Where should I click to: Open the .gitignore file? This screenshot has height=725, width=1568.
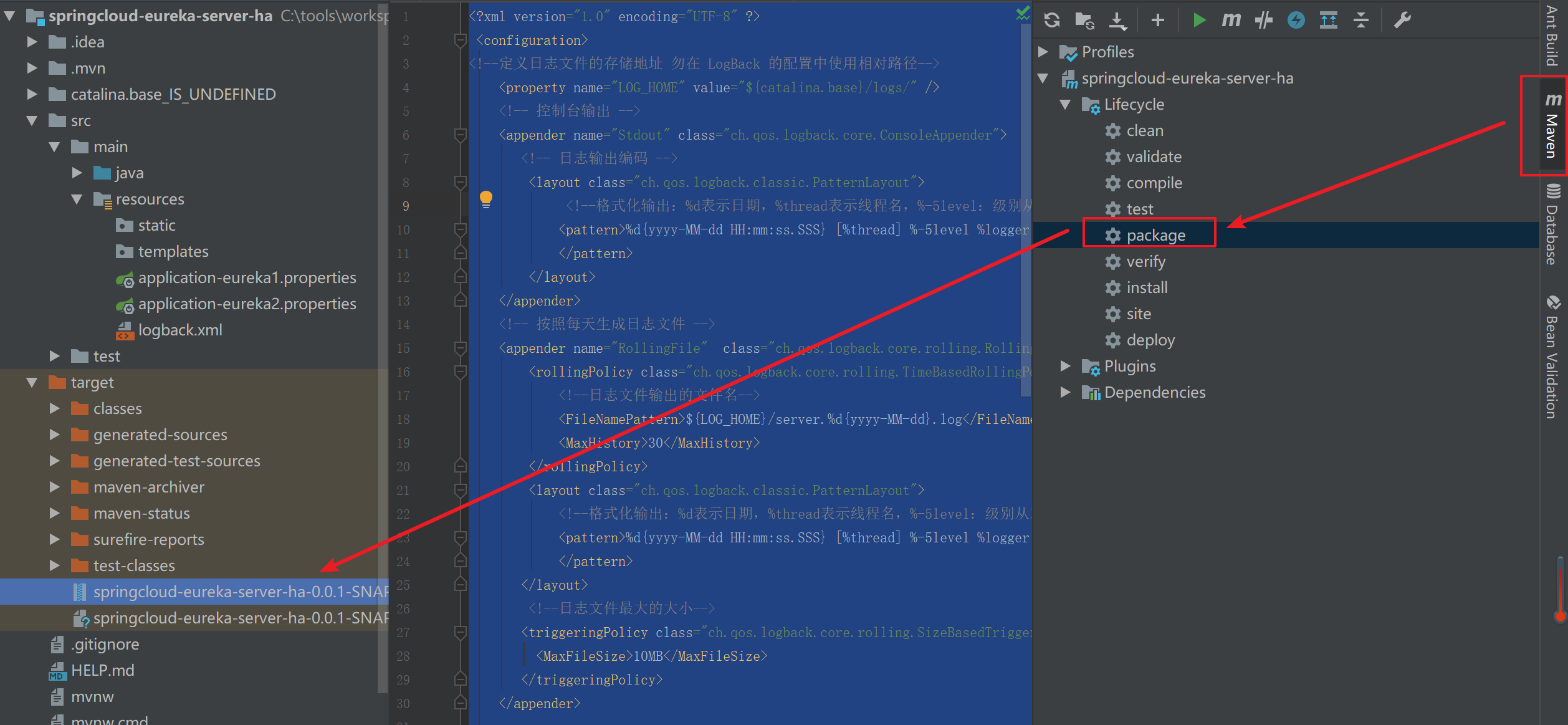click(94, 644)
